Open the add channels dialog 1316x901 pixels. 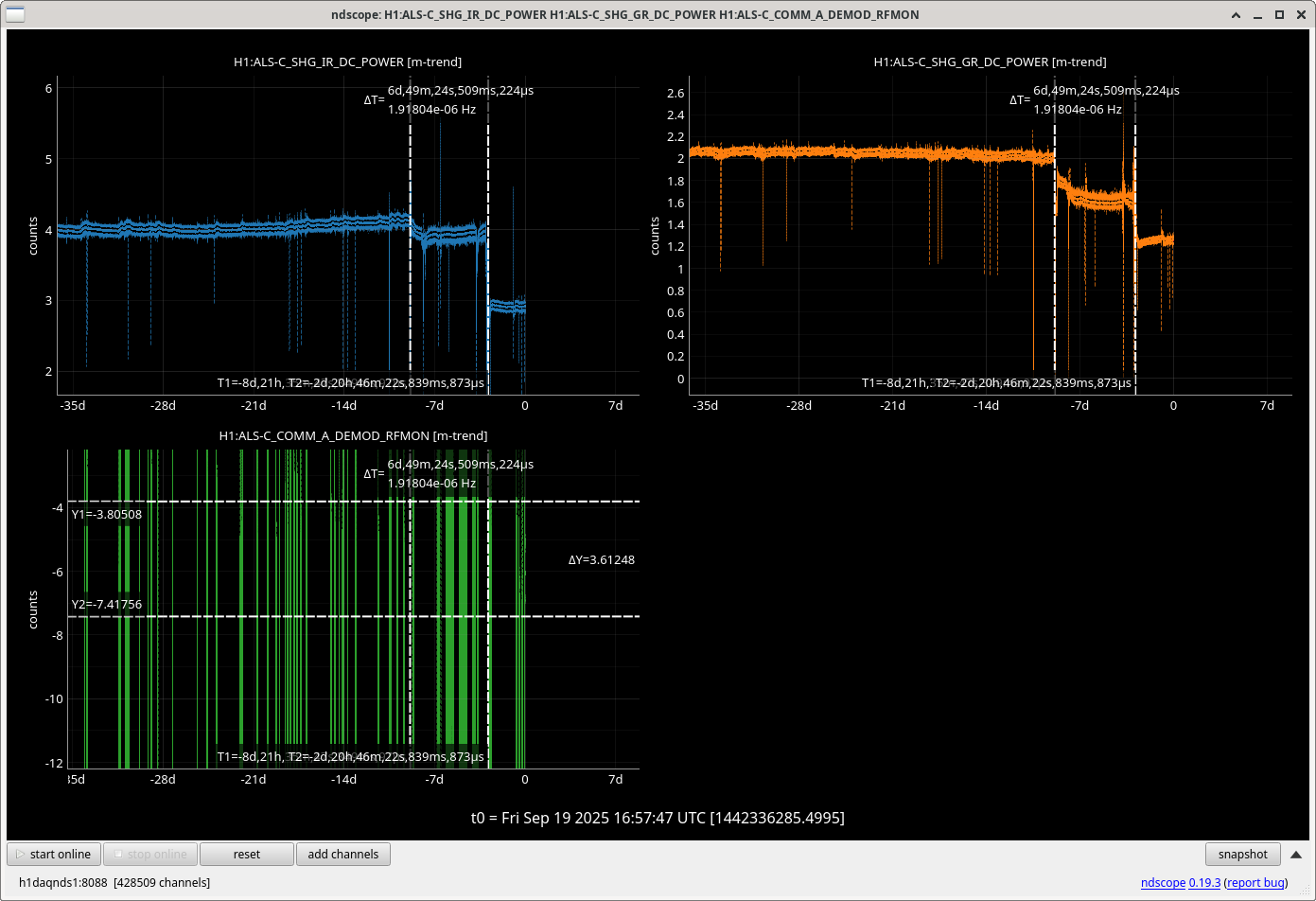click(342, 854)
